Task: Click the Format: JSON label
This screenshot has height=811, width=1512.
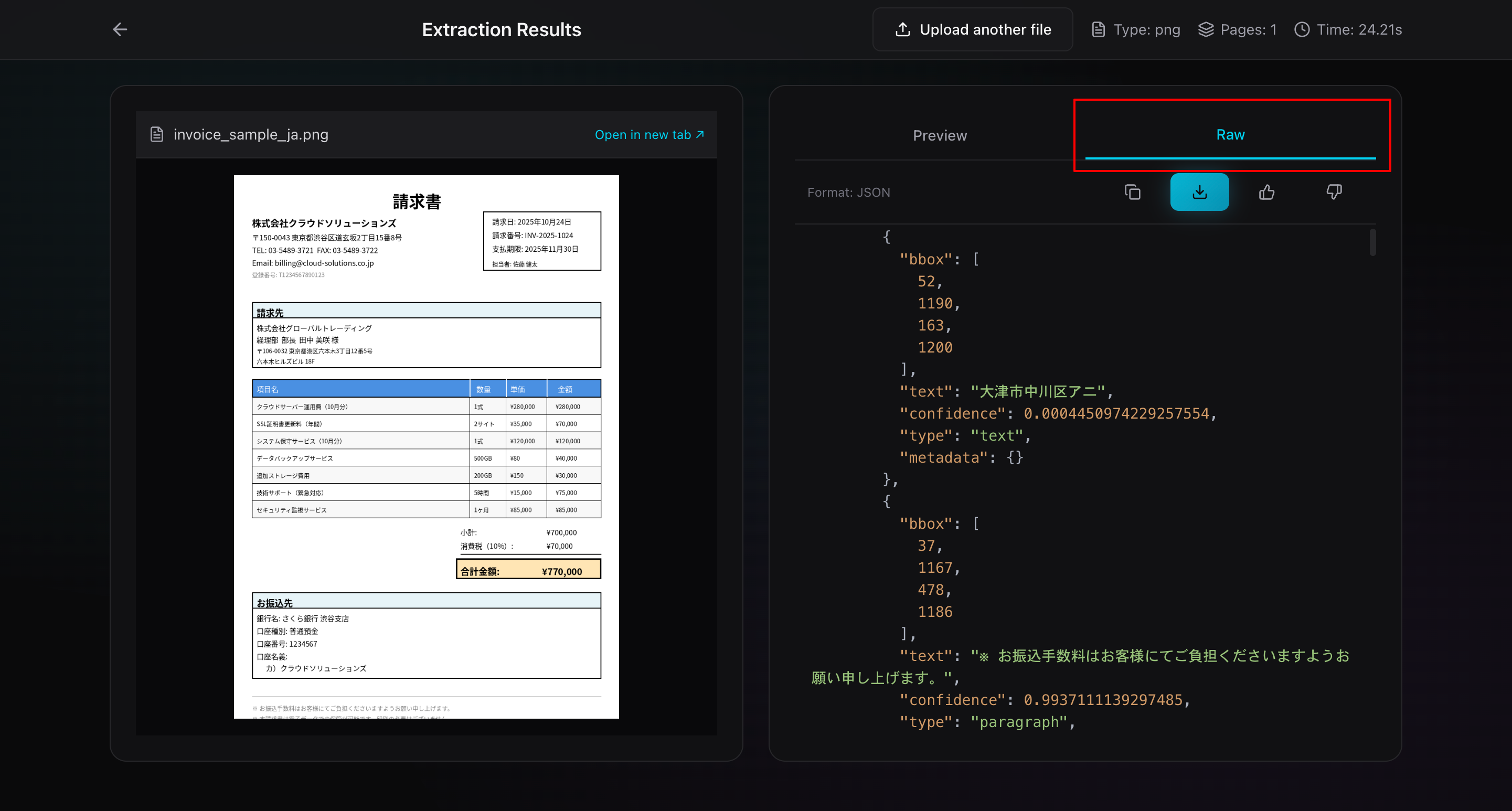Action: (x=848, y=193)
